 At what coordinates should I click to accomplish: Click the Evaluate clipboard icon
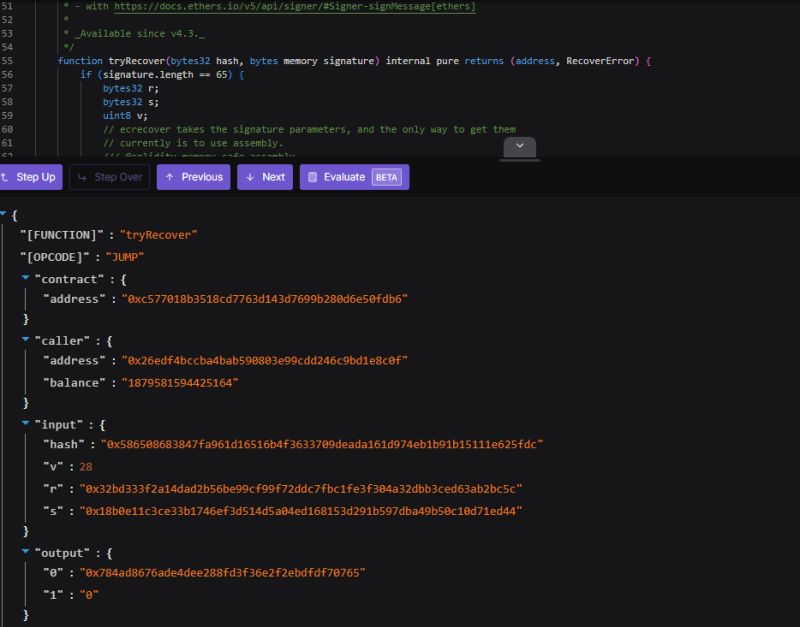point(312,177)
